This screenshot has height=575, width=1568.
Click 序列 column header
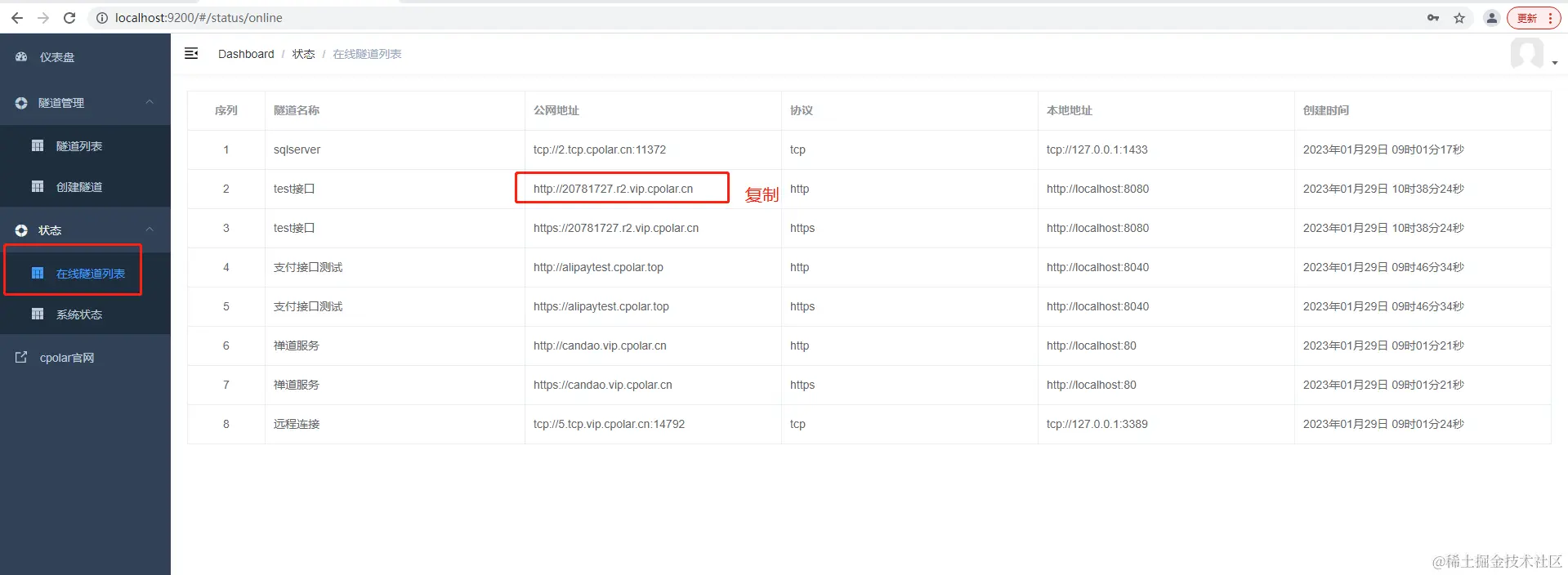[226, 110]
